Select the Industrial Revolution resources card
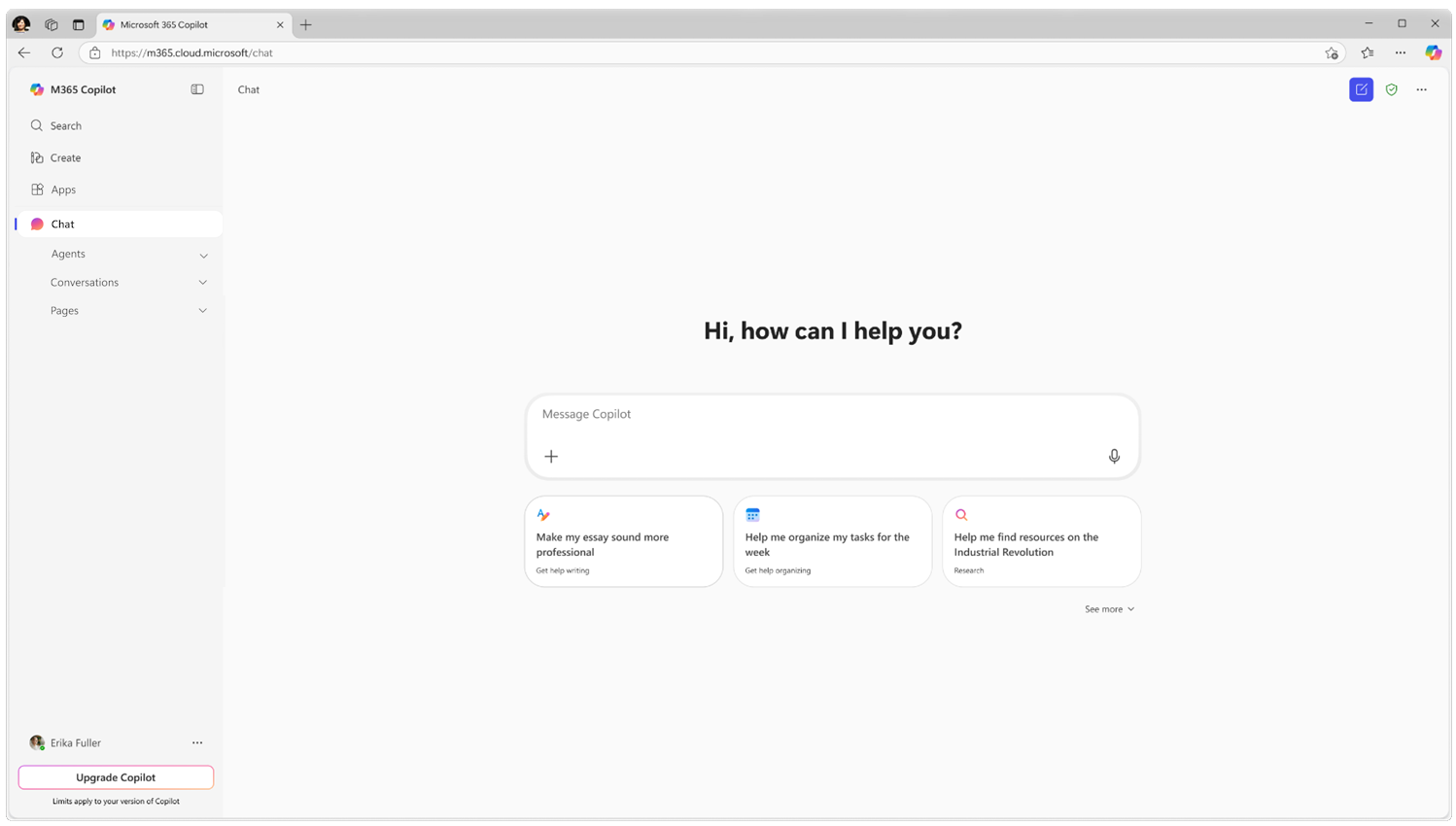Screen dimensions: 1456x826 pyautogui.click(x=1042, y=541)
